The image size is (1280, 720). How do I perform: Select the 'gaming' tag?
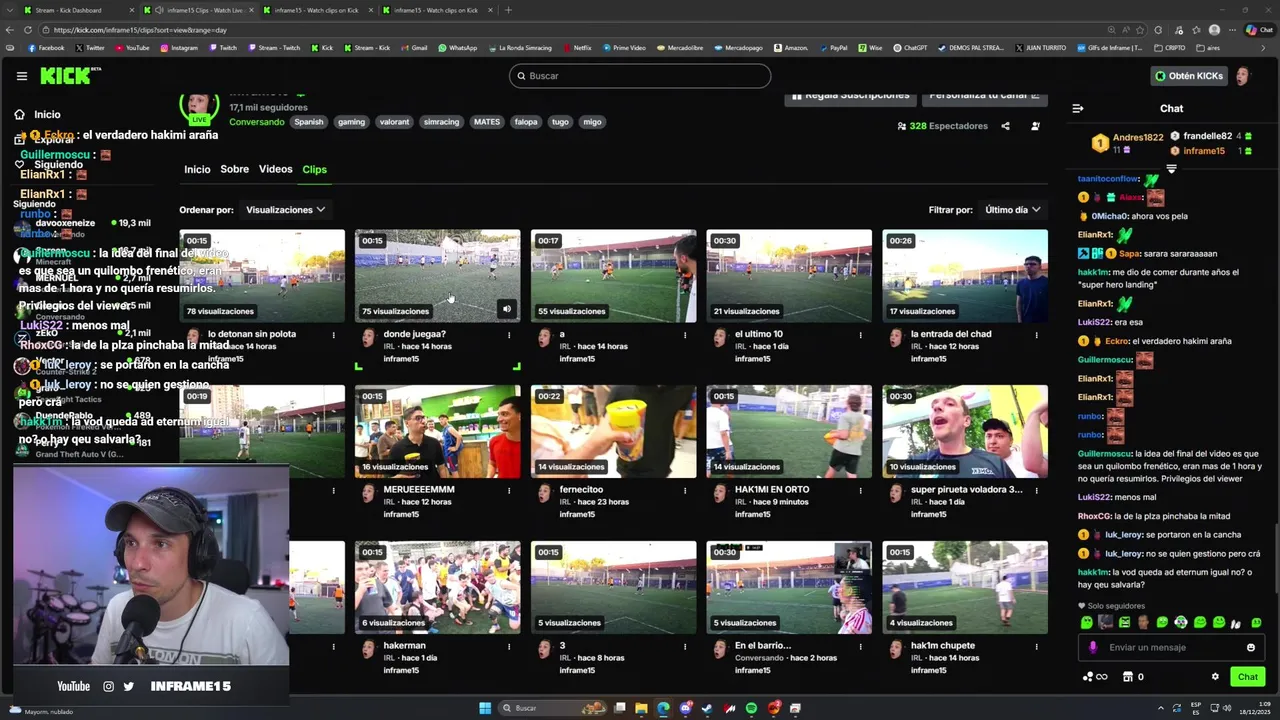coord(351,122)
